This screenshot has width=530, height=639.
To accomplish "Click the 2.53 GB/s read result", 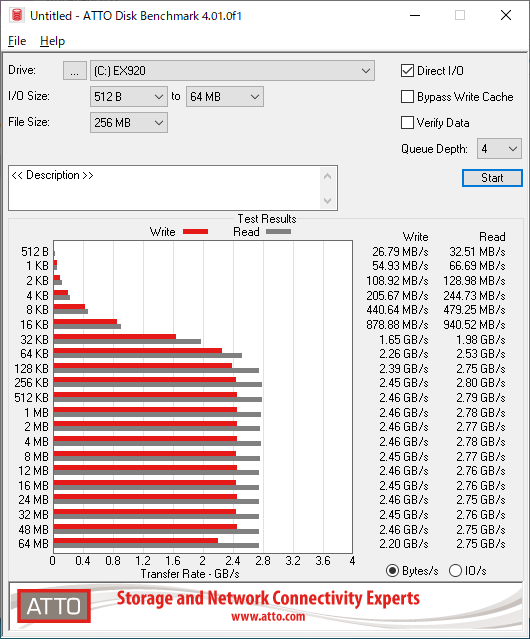I will 481,354.
